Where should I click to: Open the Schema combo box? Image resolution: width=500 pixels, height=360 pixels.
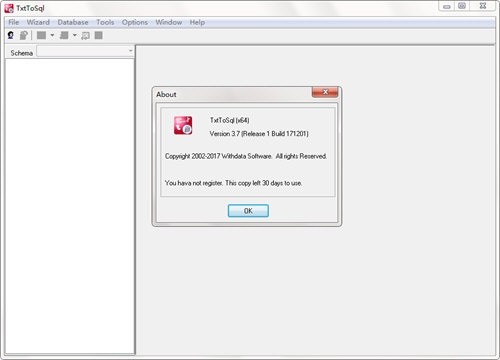[x=85, y=52]
